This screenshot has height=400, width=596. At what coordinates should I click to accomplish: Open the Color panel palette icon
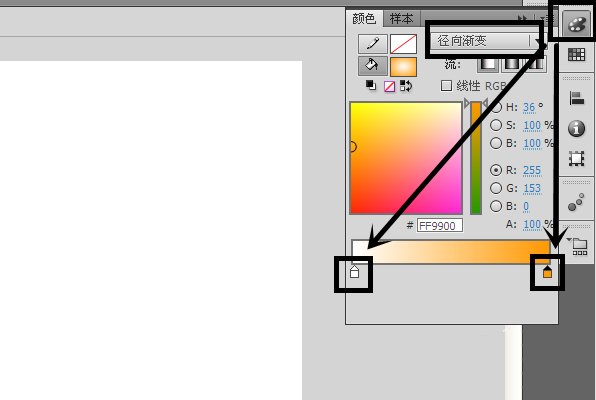point(576,25)
